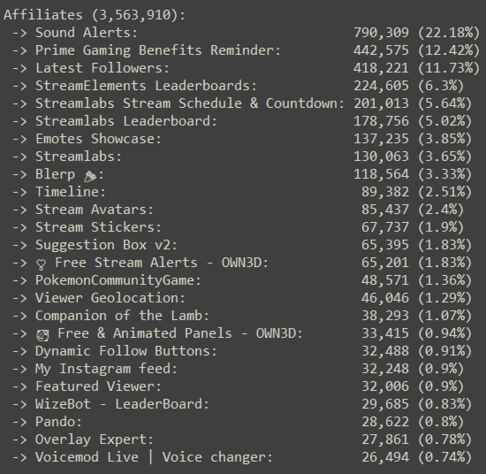Image resolution: width=486 pixels, height=474 pixels.
Task: Click the arrow before Pando
Action: [x=20, y=422]
